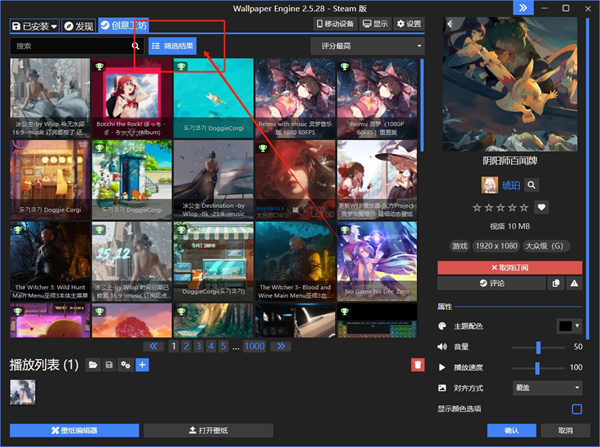Go to page 3
The width and height of the screenshot is (600, 447).
[199, 346]
